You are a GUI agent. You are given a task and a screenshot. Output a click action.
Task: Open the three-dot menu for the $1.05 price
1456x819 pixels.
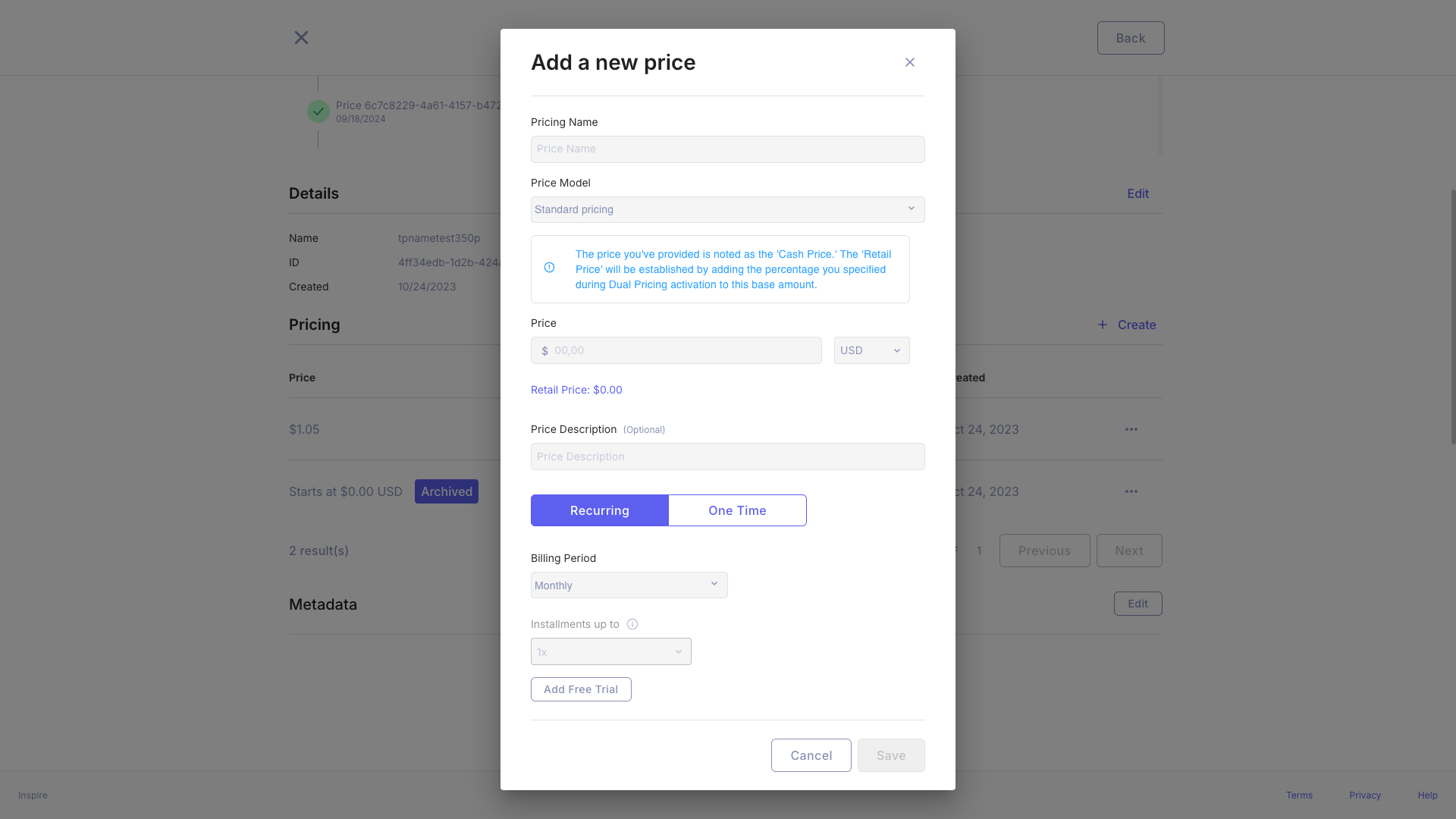coord(1131,429)
